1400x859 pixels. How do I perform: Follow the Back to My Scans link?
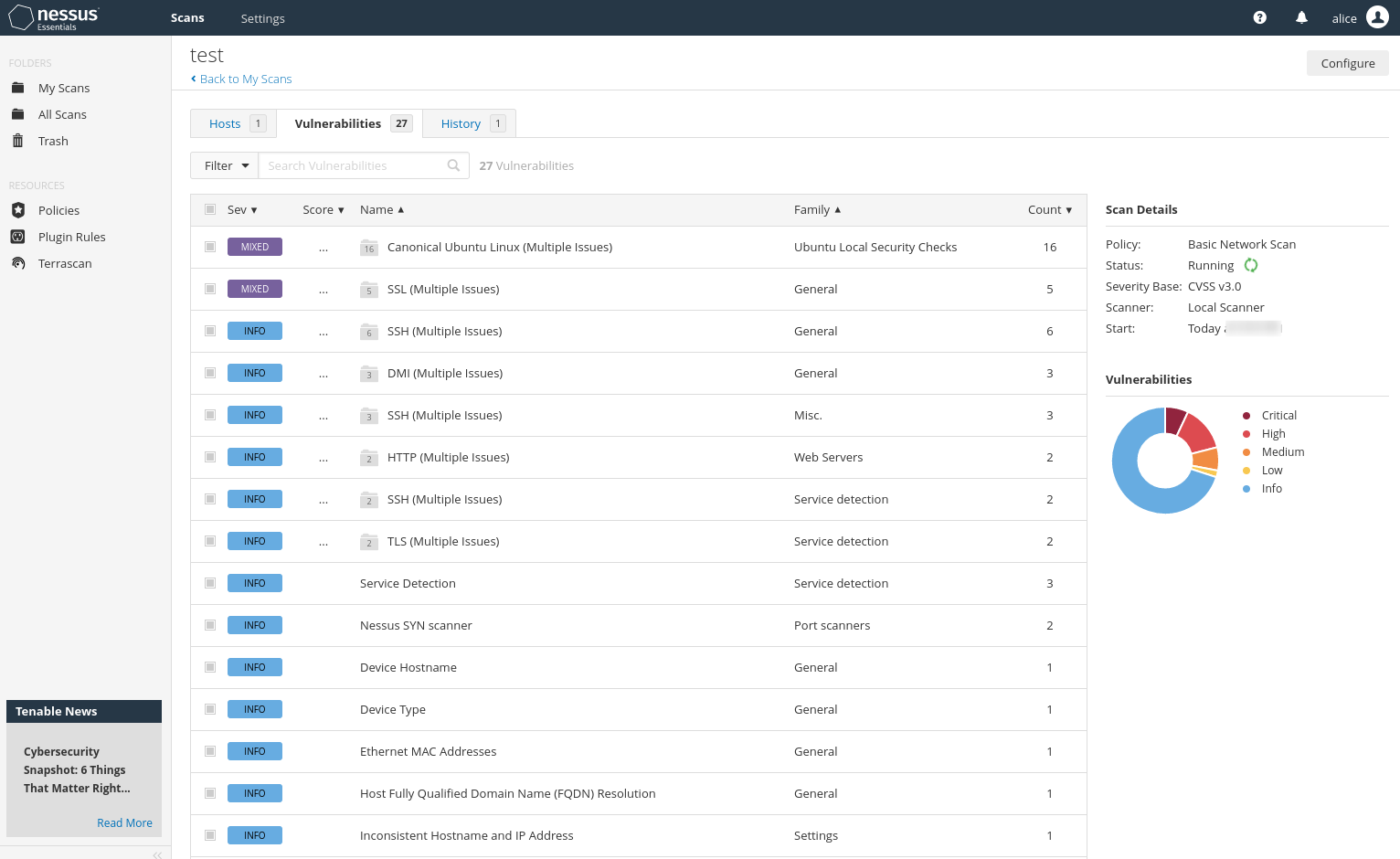pos(246,79)
